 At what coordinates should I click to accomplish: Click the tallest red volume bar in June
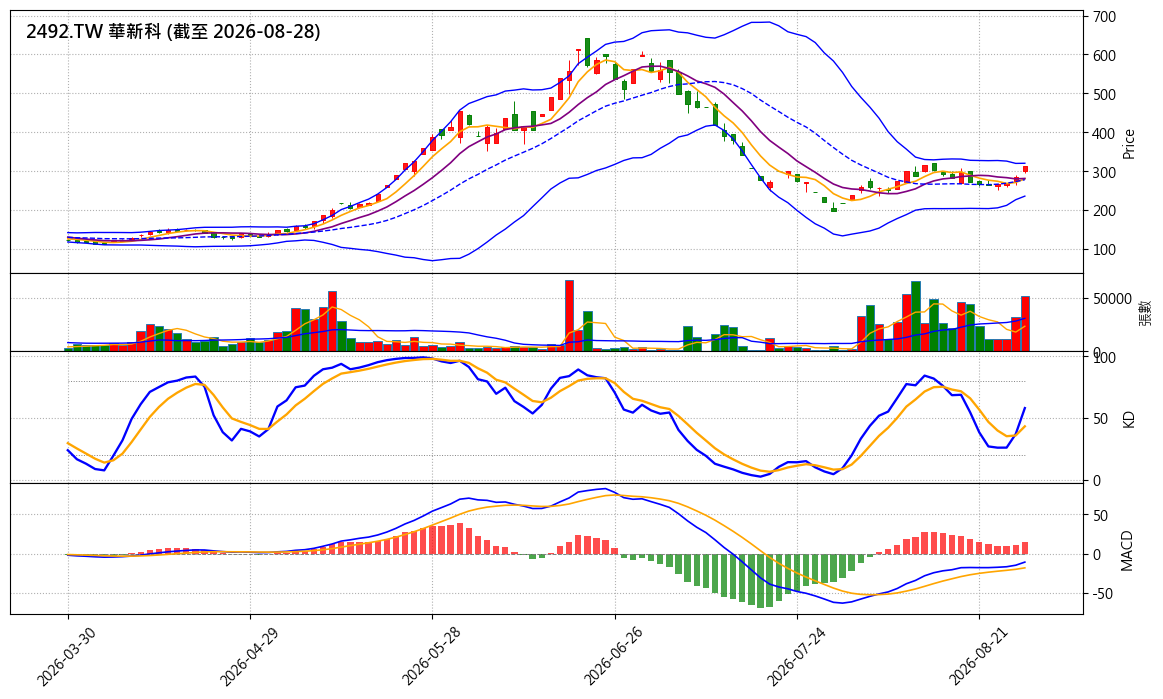point(570,315)
